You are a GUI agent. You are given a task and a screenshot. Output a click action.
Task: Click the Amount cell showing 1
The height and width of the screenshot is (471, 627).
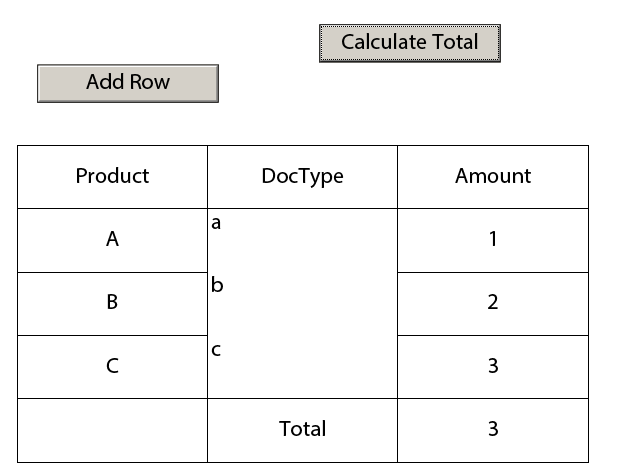[x=492, y=240]
